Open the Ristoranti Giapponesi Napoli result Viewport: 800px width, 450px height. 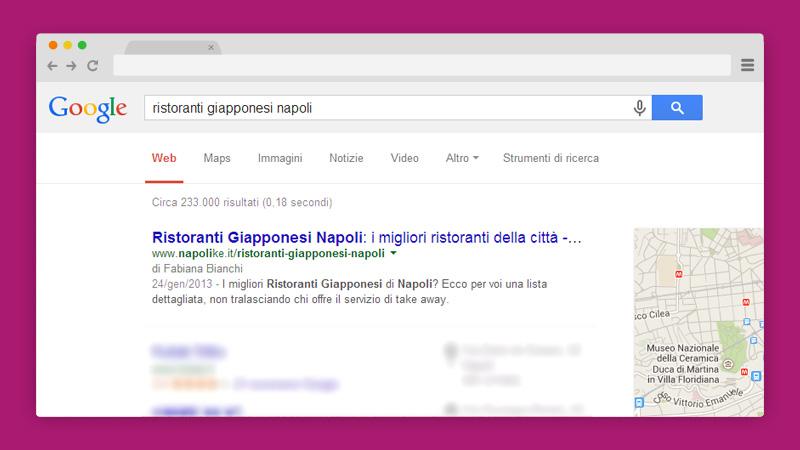(x=366, y=238)
